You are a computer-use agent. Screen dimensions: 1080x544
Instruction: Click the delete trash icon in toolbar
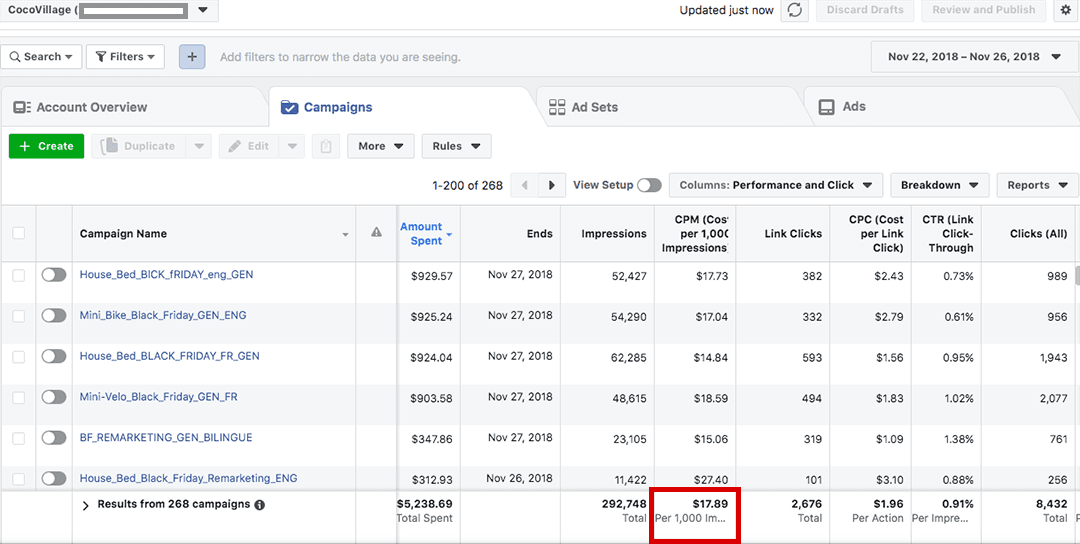coord(325,146)
